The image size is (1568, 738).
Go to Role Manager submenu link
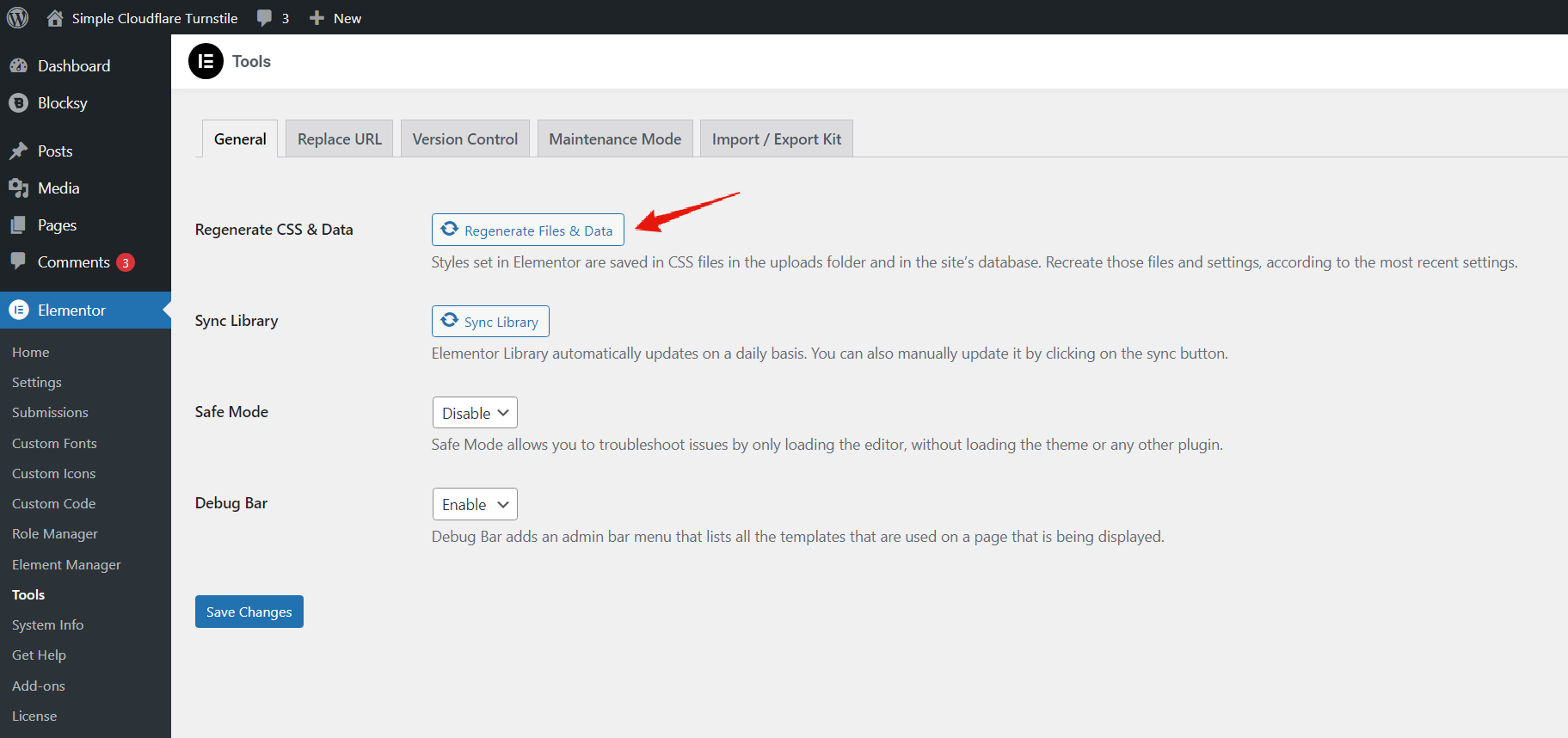55,533
